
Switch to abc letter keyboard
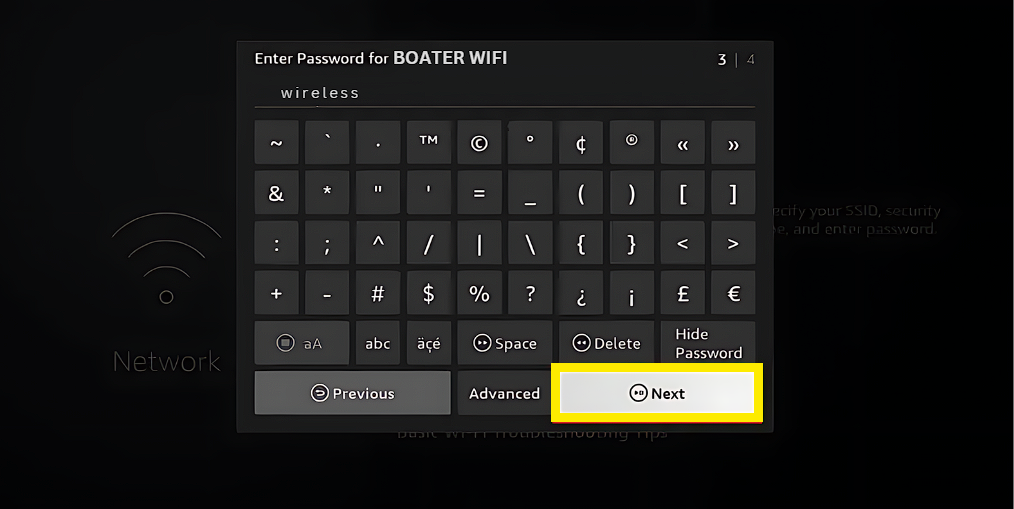(378, 343)
